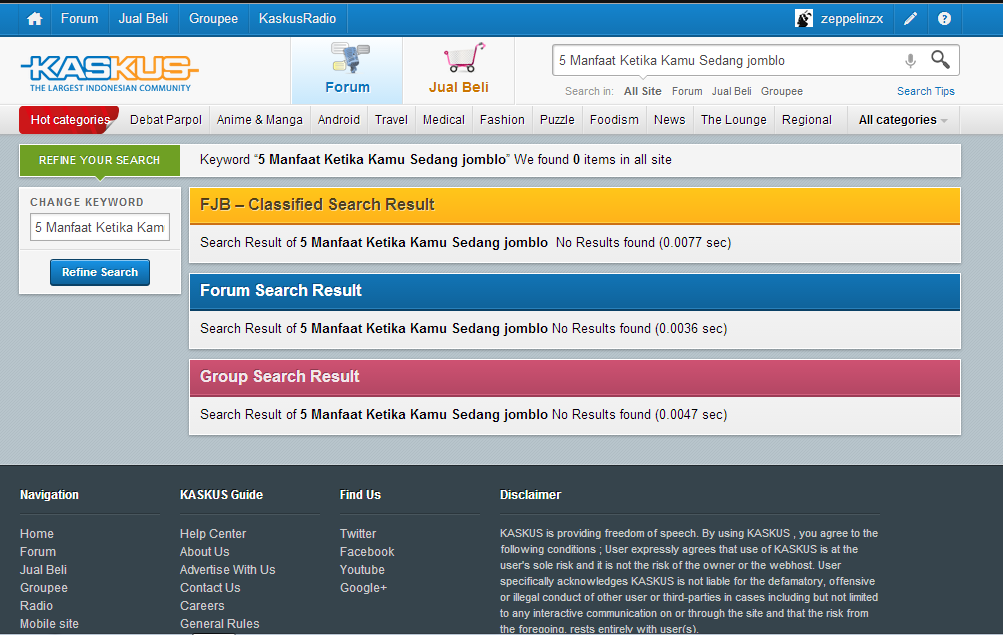Open the General Rules link

[220, 623]
